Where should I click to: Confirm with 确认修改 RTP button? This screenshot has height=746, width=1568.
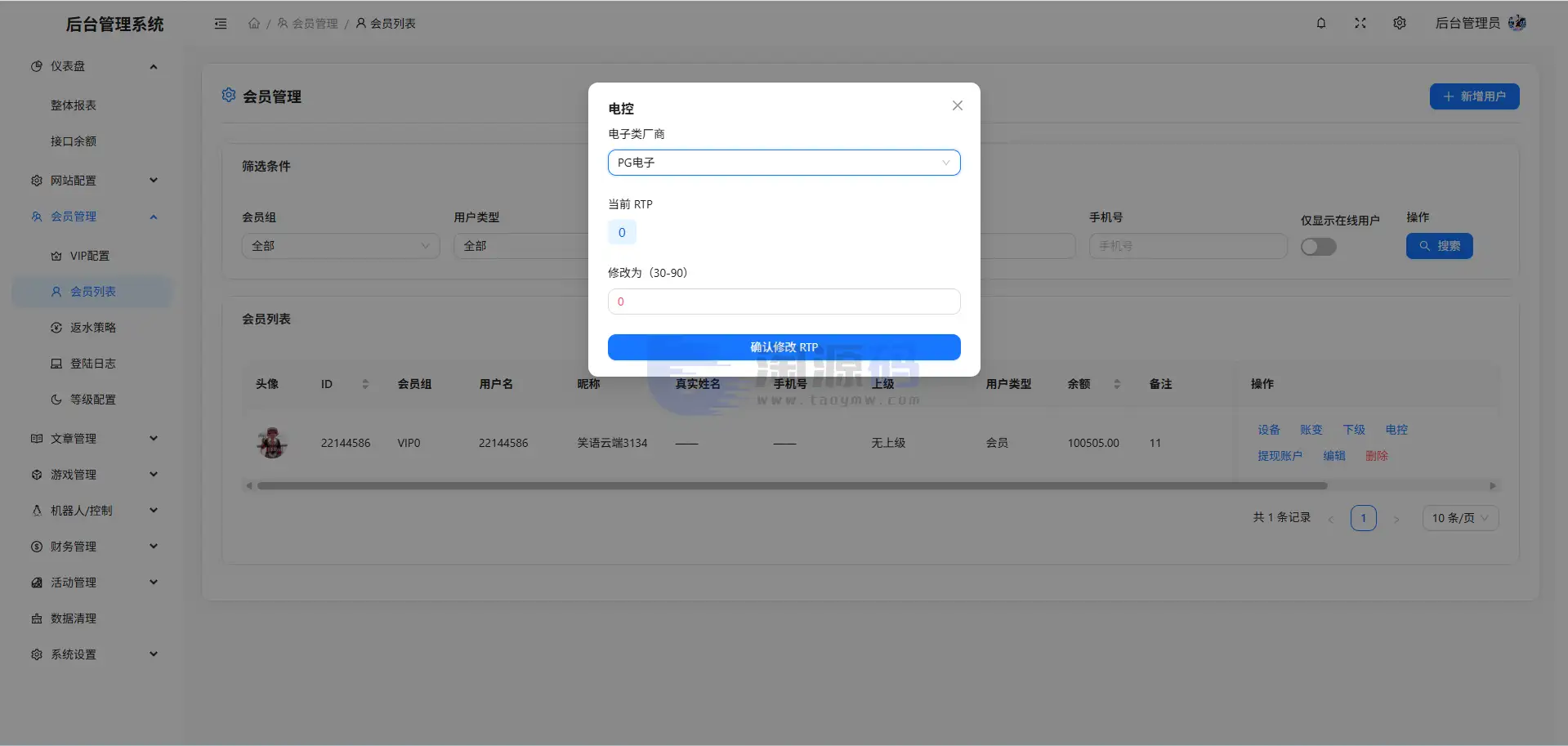coord(784,347)
